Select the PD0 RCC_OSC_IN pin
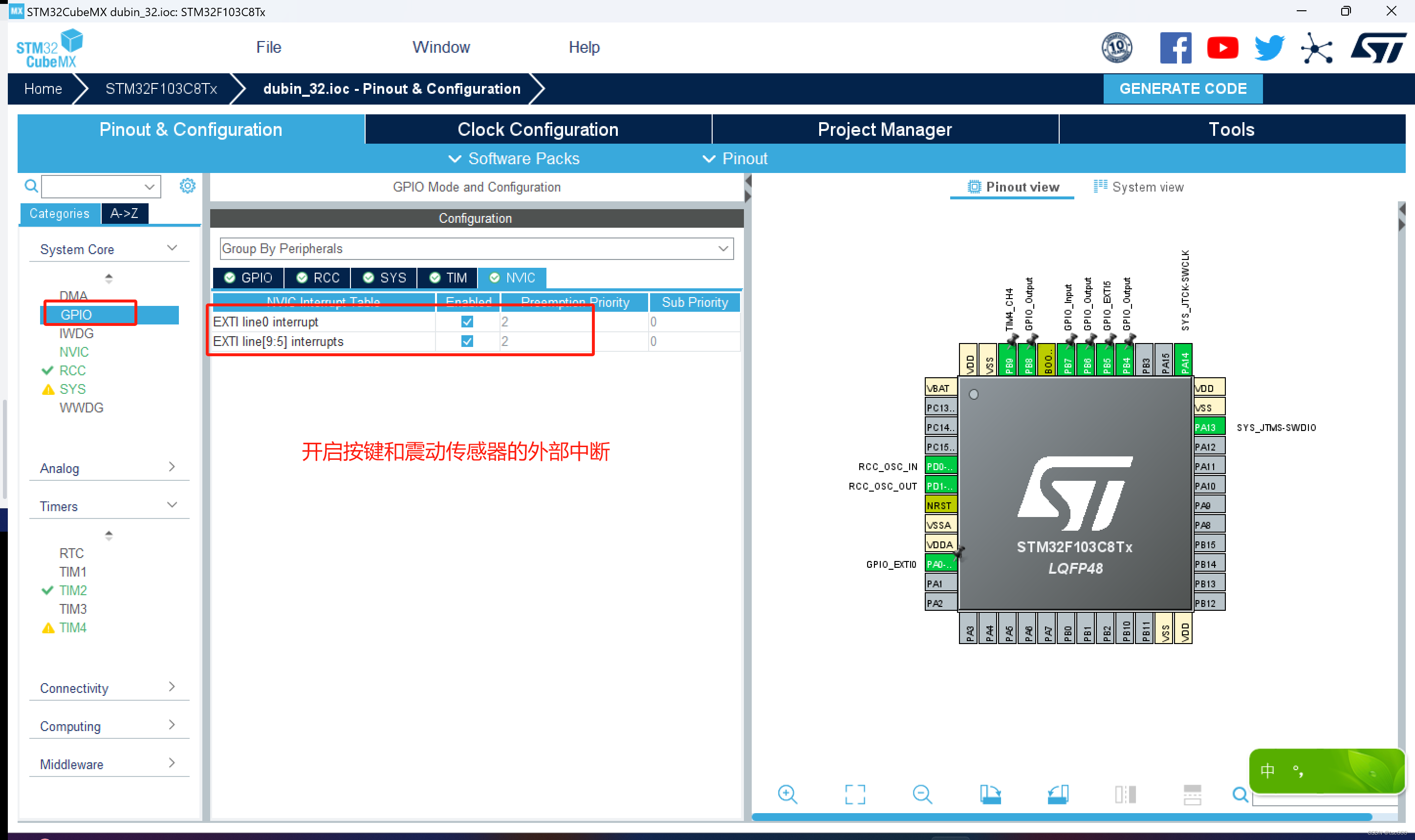The width and height of the screenshot is (1415, 840). (x=941, y=466)
